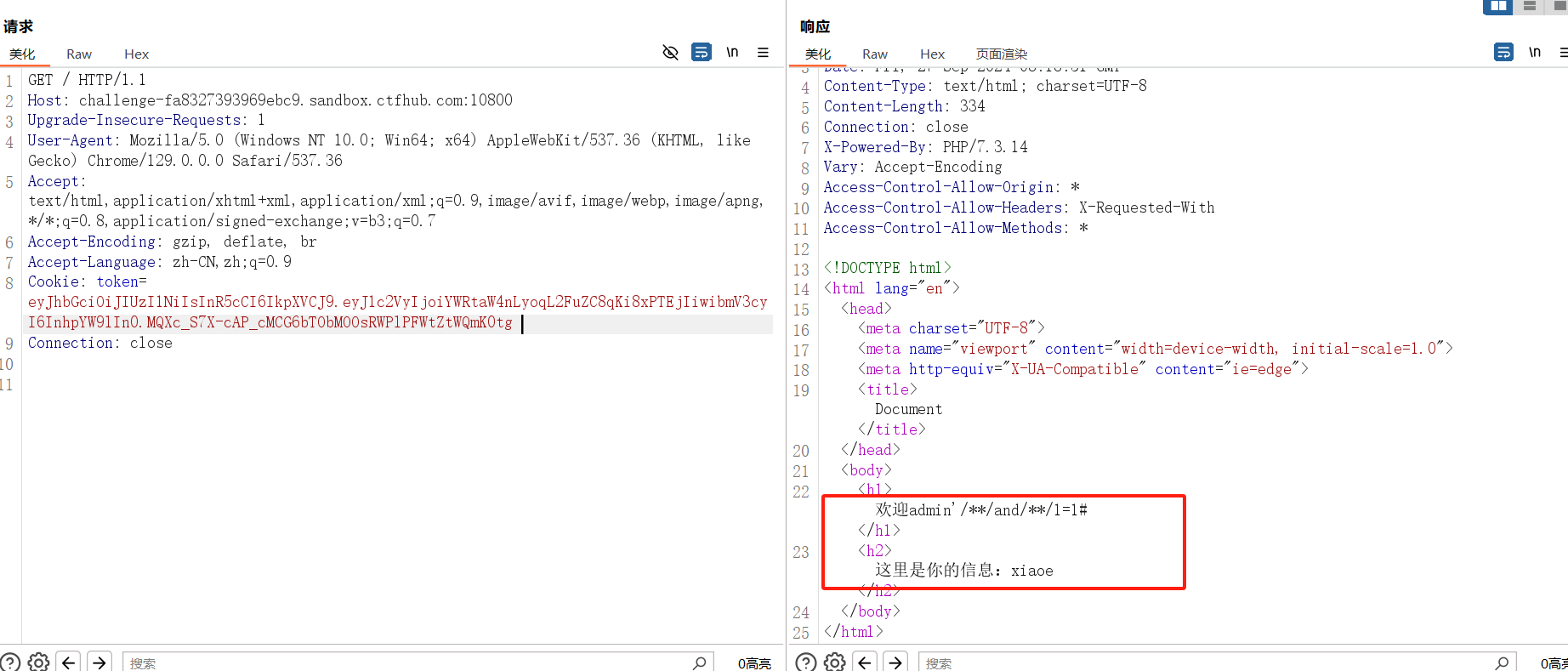Toggle the \n newline display in response panel
The width and height of the screenshot is (1568, 671).
pos(1535,53)
